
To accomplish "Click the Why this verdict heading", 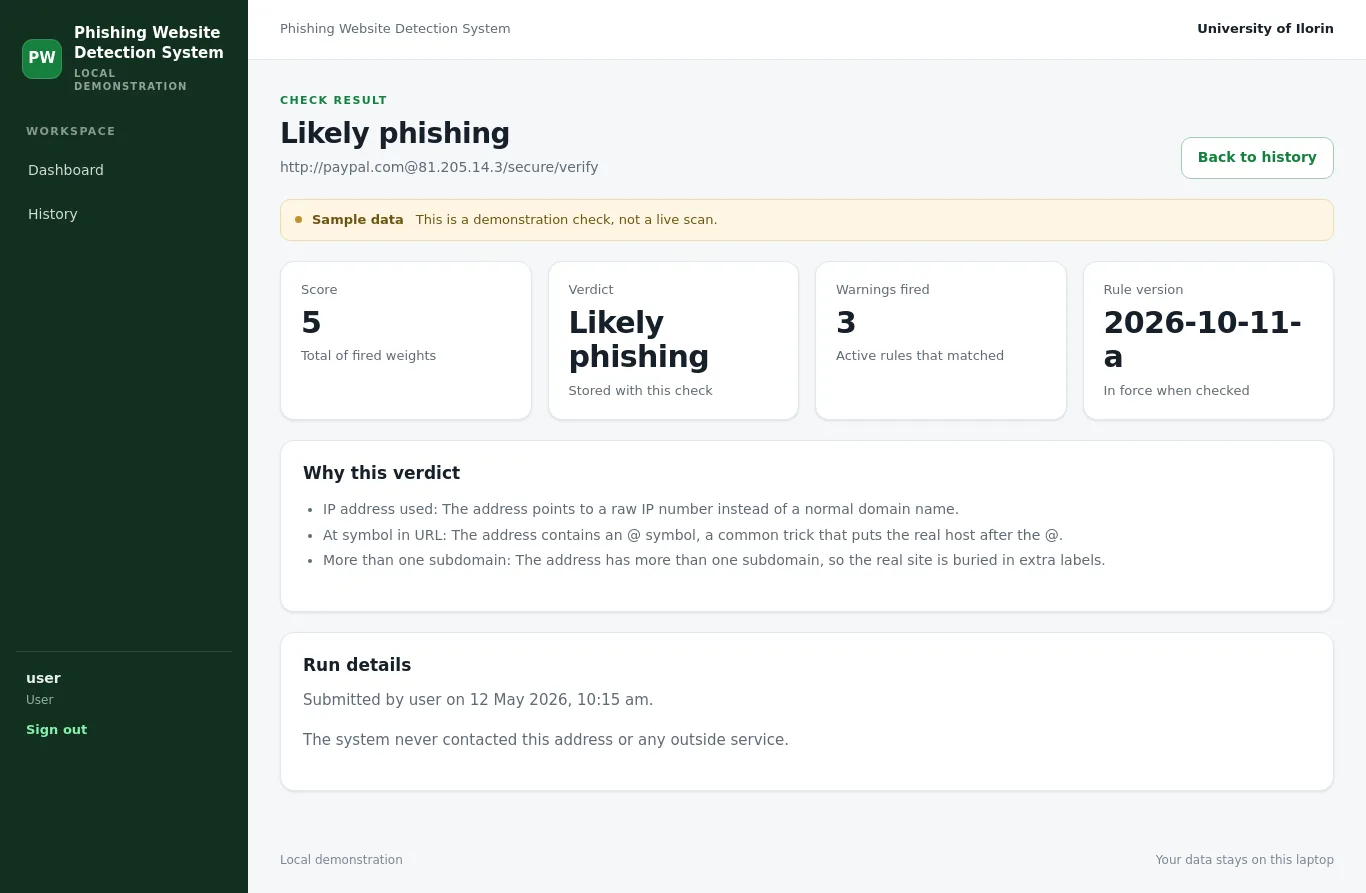I will 381,473.
